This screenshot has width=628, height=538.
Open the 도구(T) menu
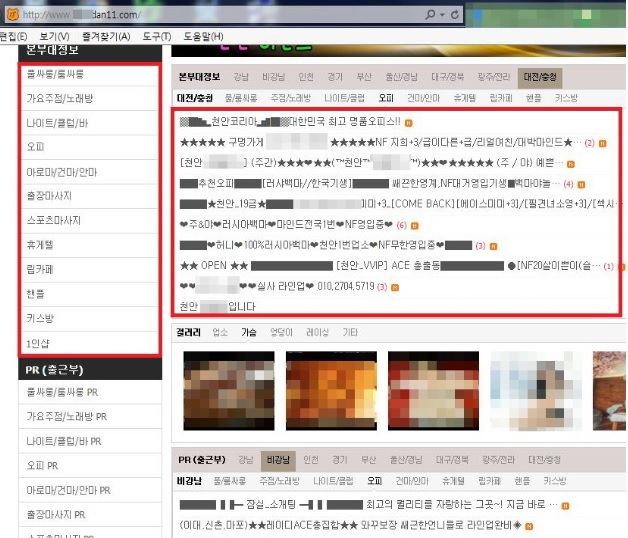click(158, 37)
